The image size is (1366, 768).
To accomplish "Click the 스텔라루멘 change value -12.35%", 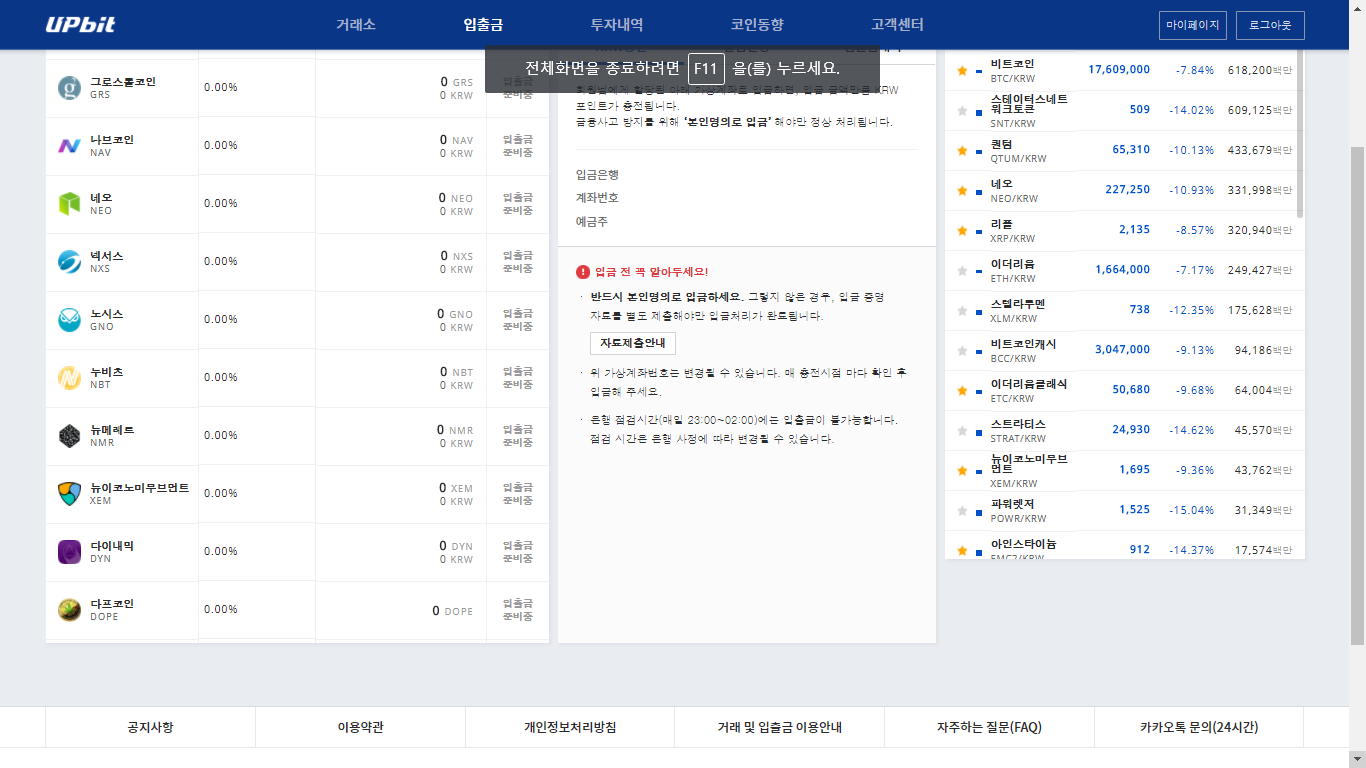I will coord(1191,310).
